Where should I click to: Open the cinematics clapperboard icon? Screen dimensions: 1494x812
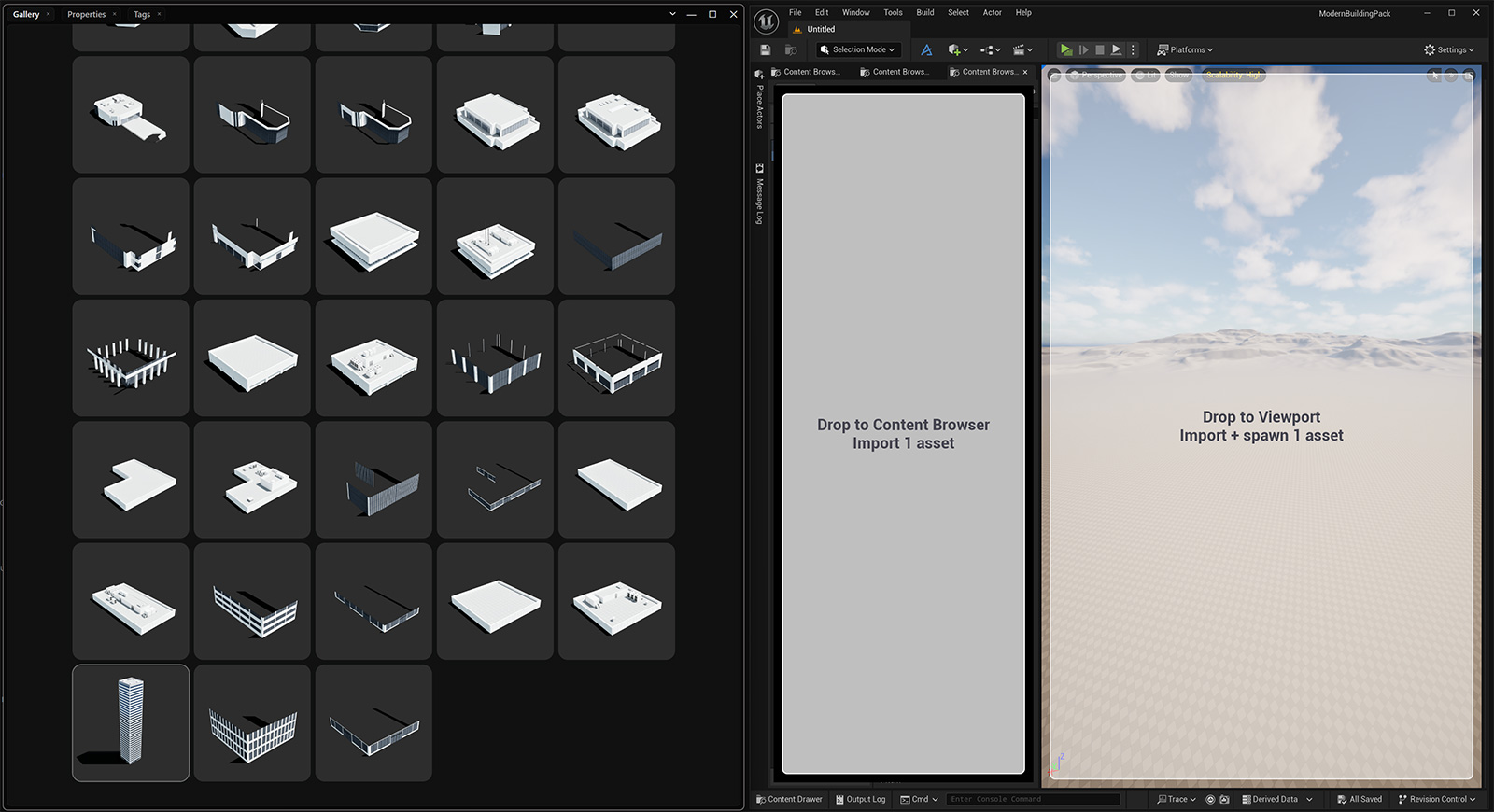(x=1022, y=49)
